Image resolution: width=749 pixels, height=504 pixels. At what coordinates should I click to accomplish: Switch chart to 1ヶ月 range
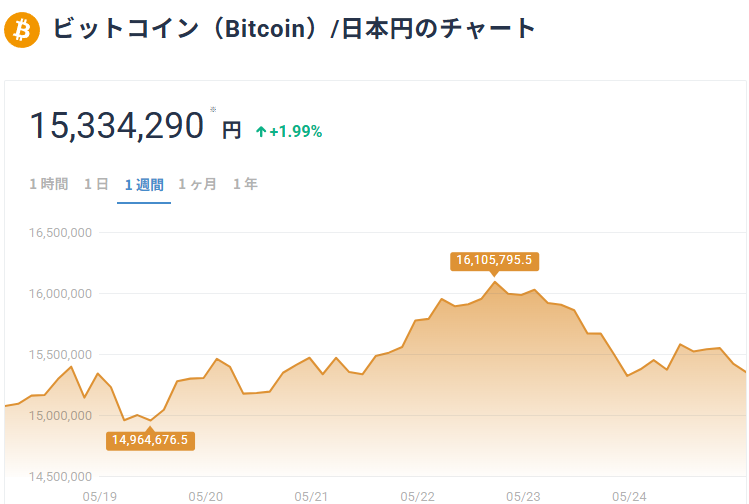coord(197,184)
